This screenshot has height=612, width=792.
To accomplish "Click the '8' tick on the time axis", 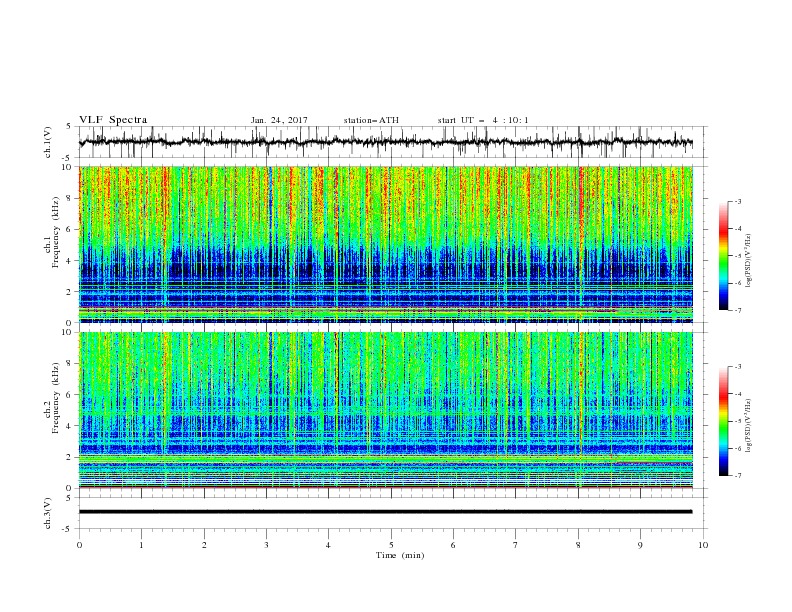I will click(578, 545).
